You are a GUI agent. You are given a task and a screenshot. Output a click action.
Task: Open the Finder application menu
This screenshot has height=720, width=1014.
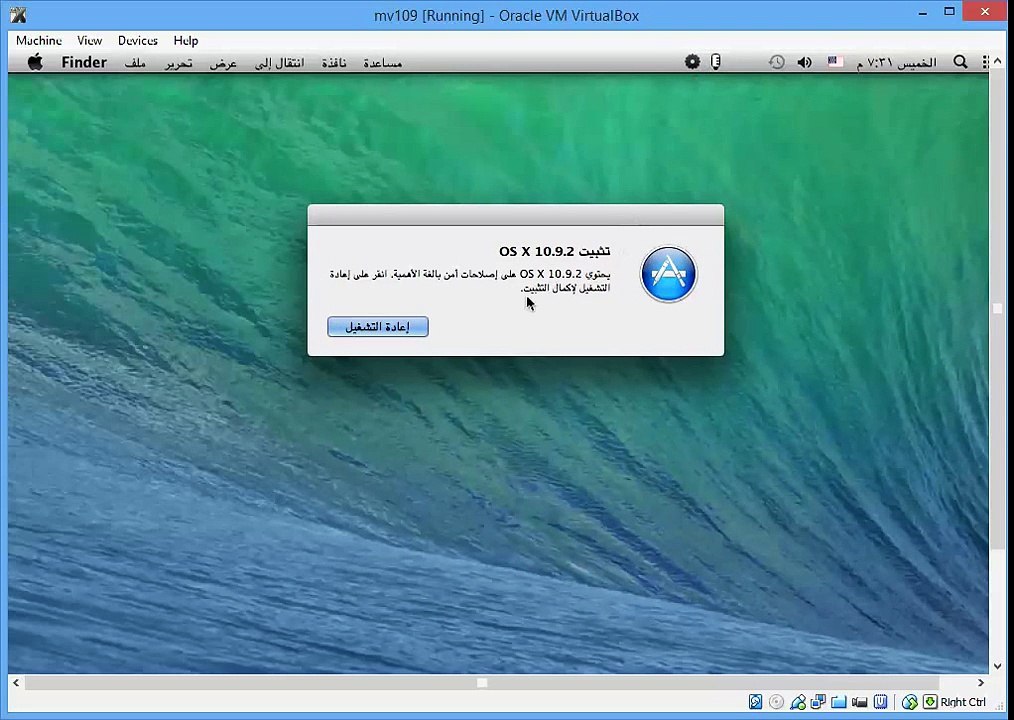pos(84,62)
